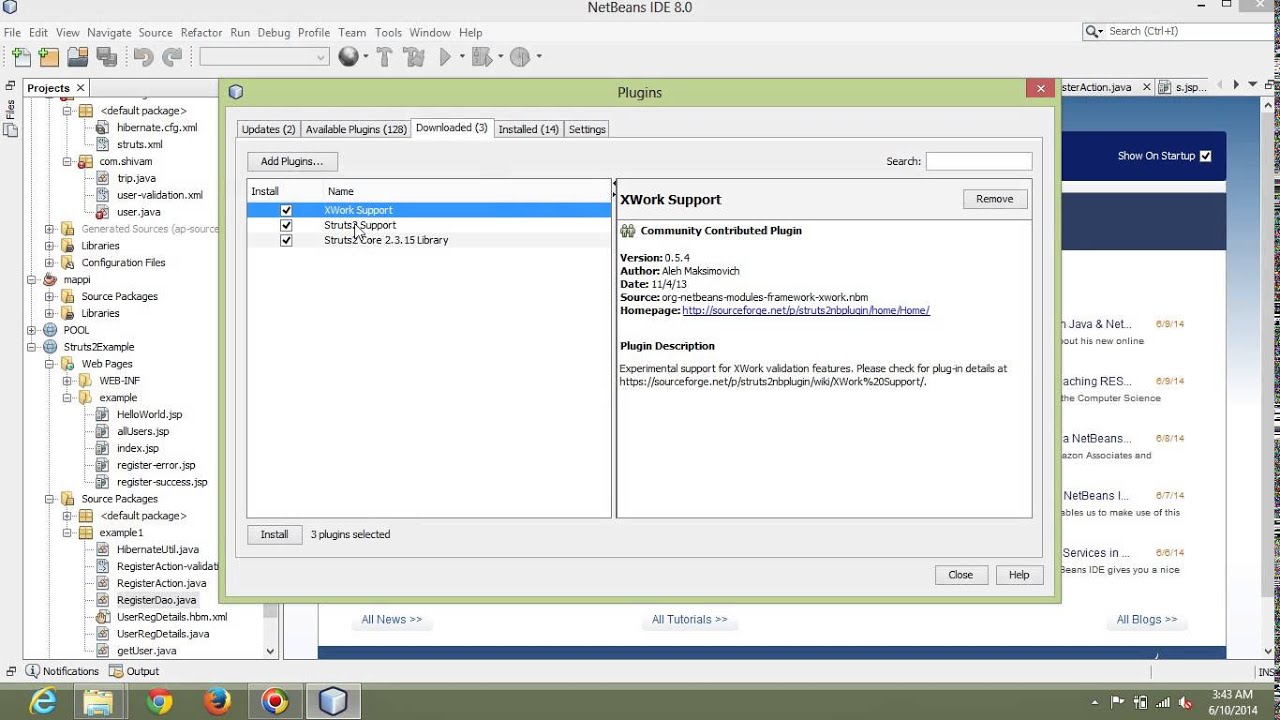Expand the WEB-INF folder node
The width and height of the screenshot is (1280, 720).
pos(67,381)
